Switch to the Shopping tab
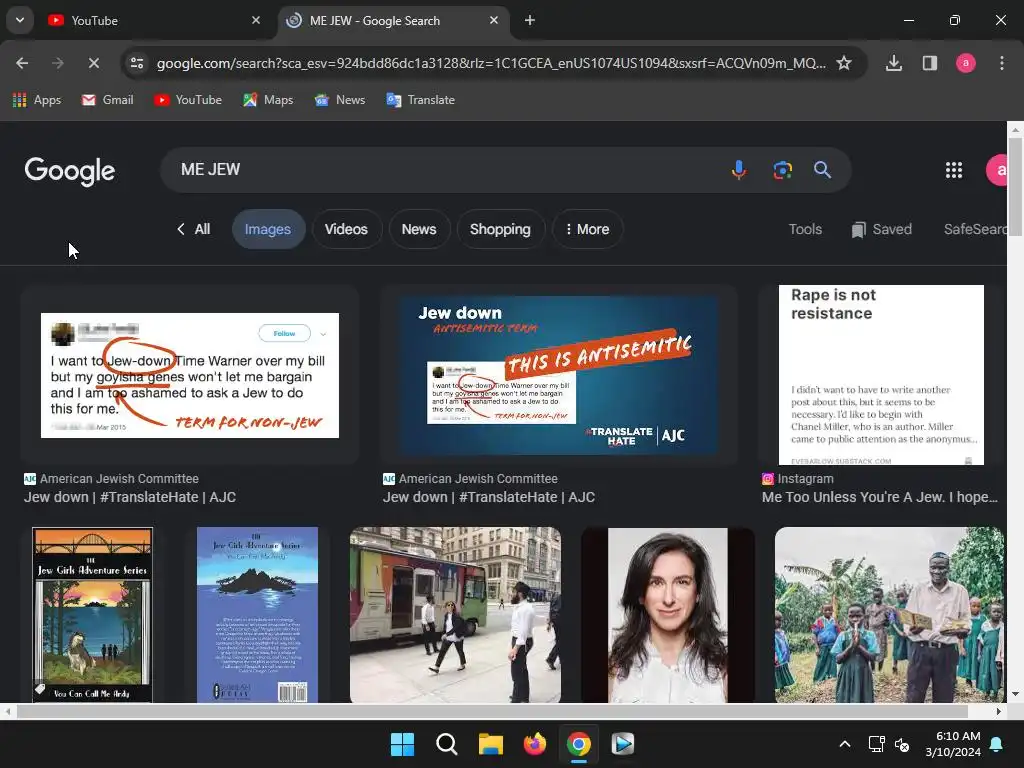The height and width of the screenshot is (768, 1024). point(500,229)
